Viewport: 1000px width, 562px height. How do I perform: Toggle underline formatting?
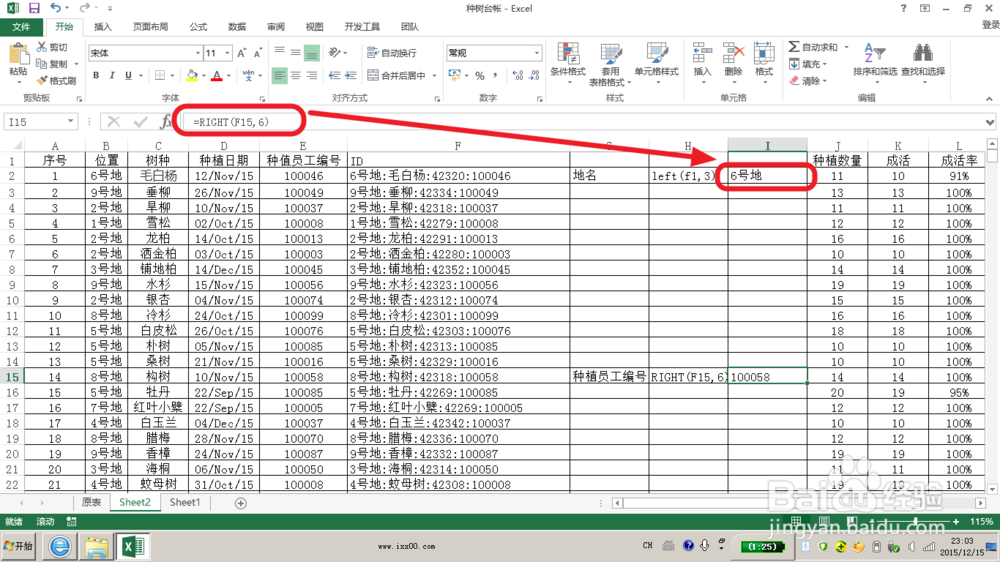pyautogui.click(x=128, y=75)
